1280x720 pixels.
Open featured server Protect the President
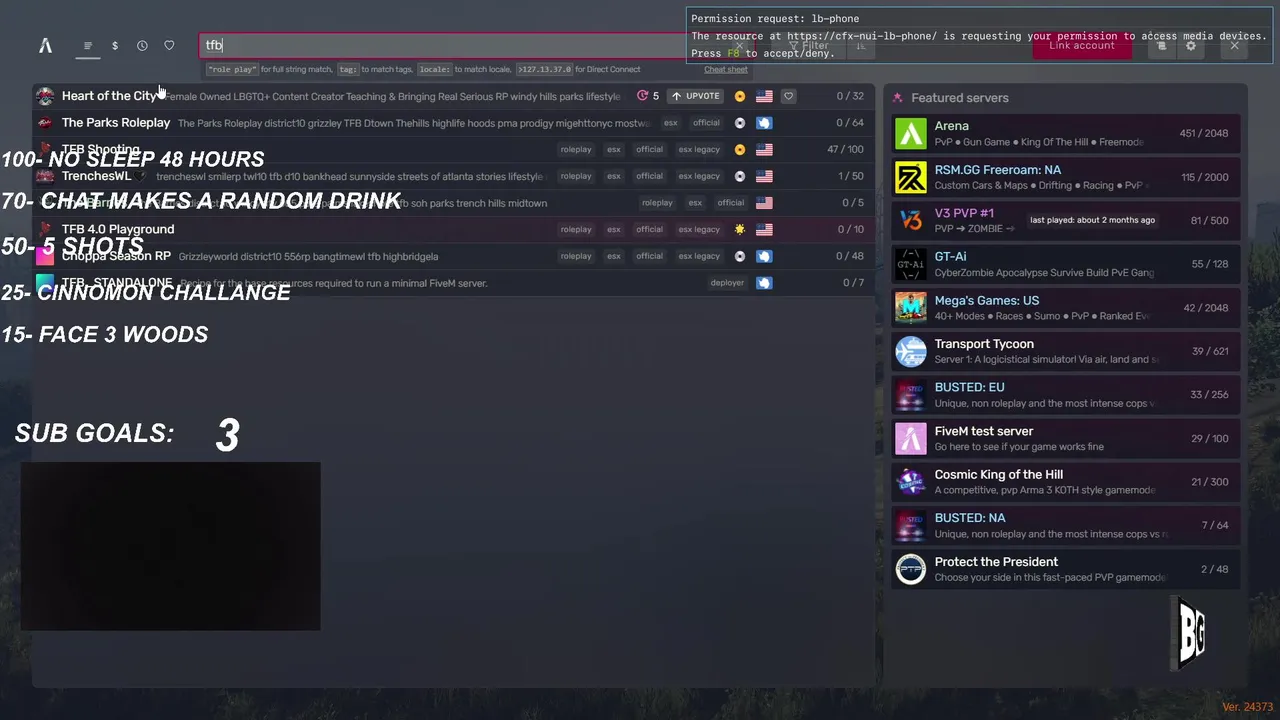1066,569
